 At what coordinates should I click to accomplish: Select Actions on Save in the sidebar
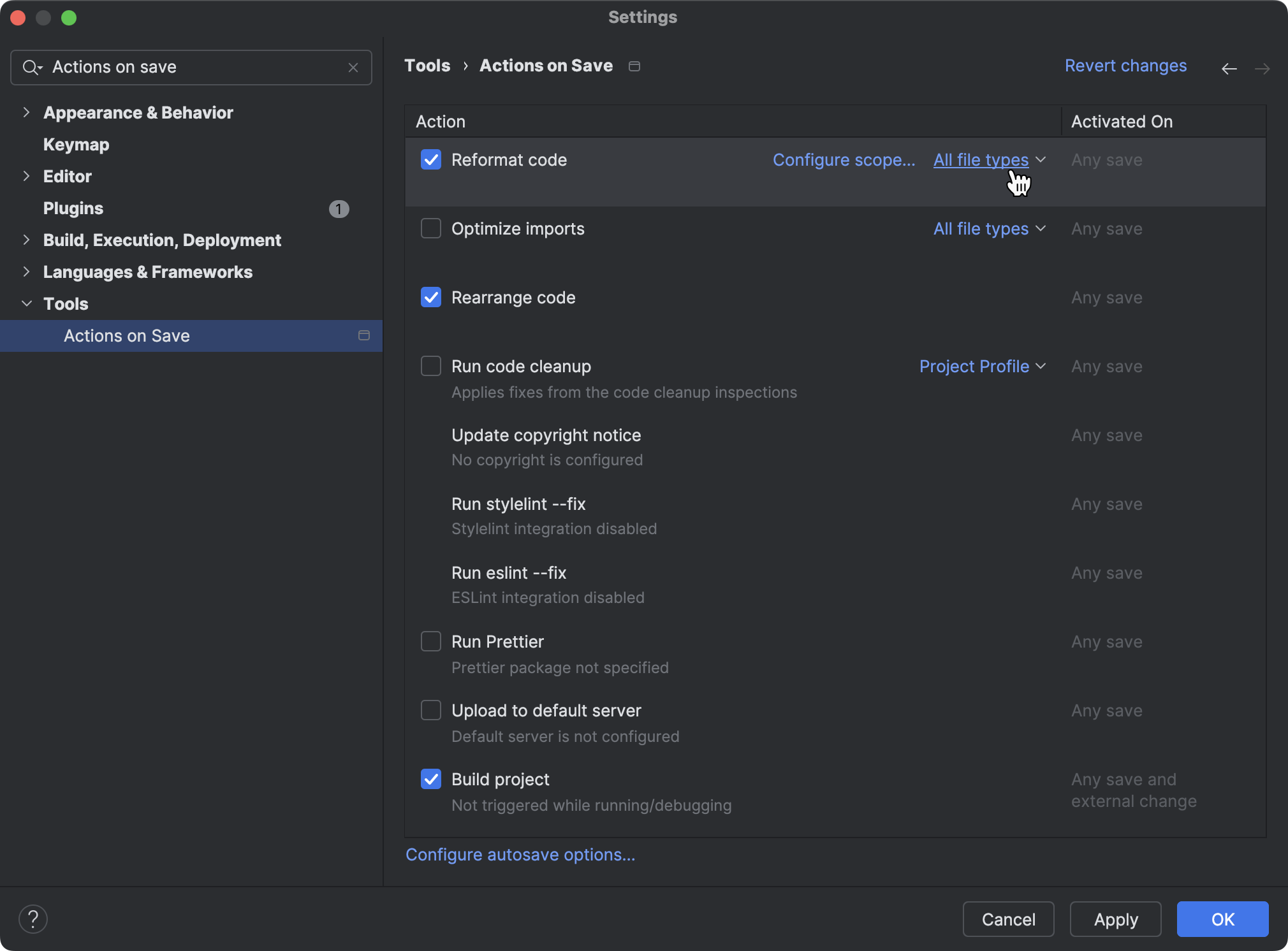tap(126, 336)
